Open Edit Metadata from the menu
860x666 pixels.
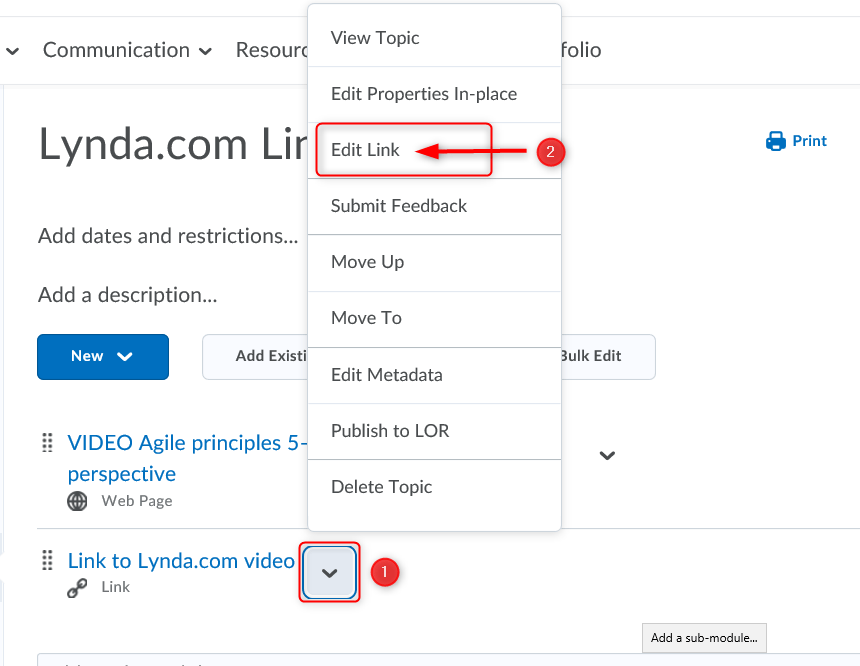(x=387, y=375)
